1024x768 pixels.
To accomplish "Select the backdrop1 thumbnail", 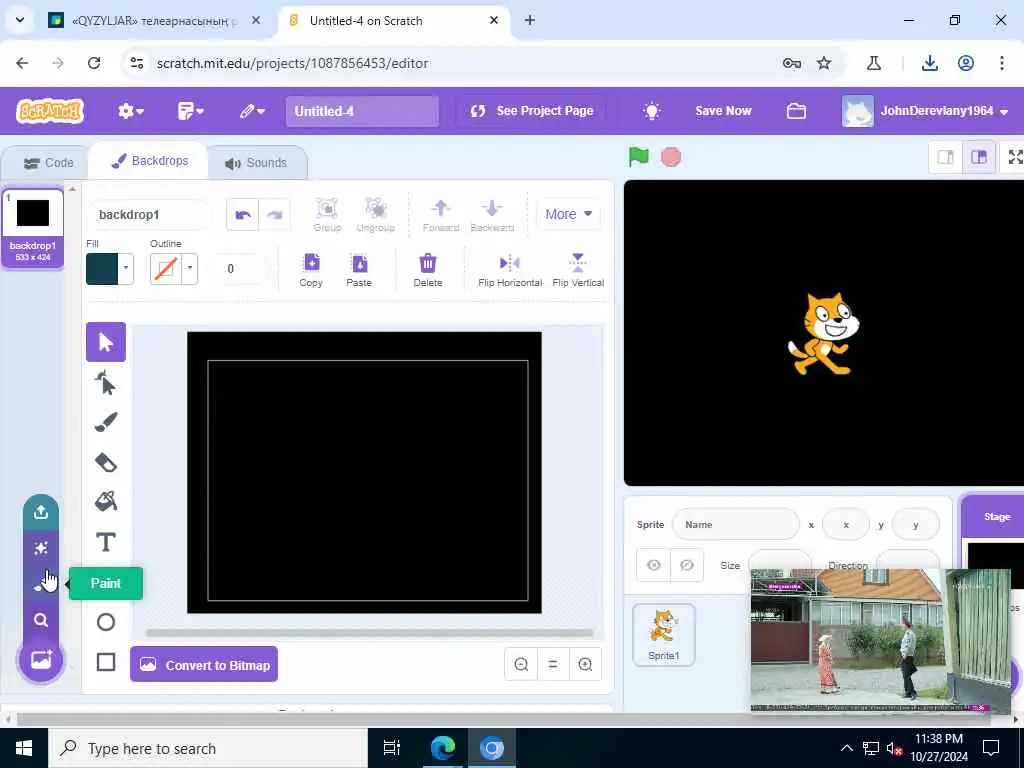I will pyautogui.click(x=33, y=228).
